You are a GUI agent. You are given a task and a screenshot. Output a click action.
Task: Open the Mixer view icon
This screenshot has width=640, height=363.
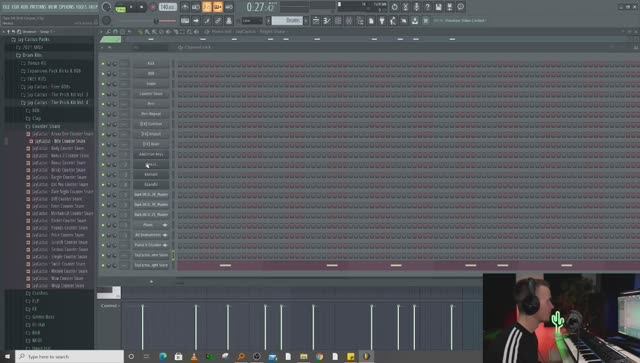click(x=349, y=20)
